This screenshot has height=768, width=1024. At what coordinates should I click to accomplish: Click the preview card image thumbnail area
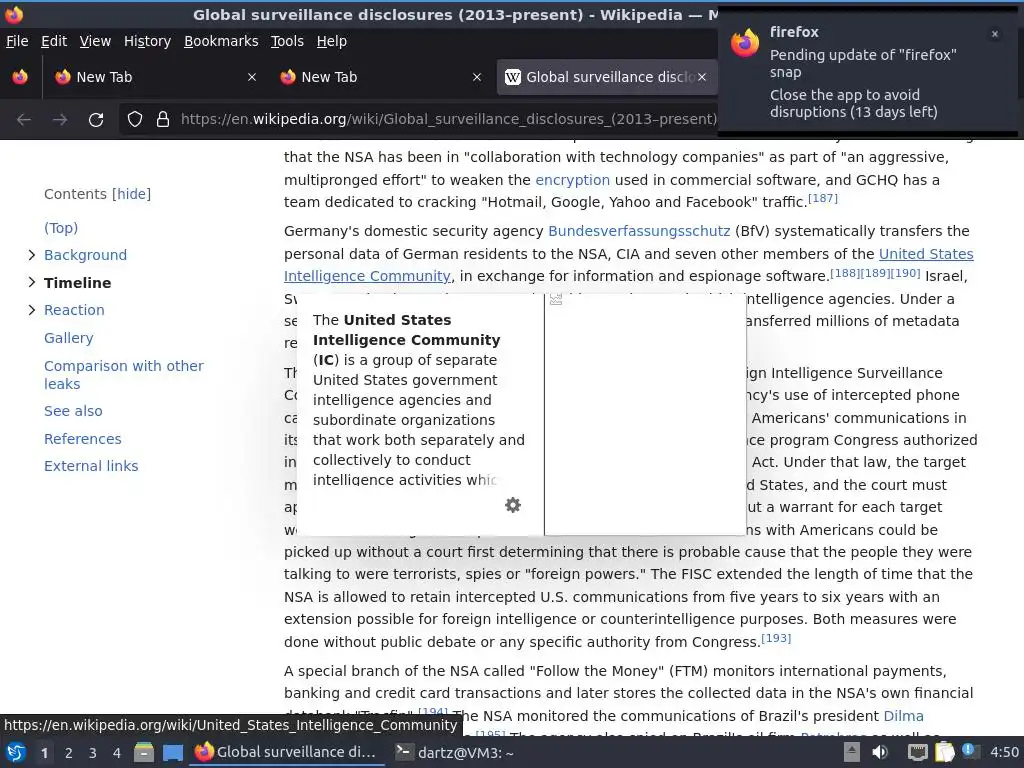[645, 415]
